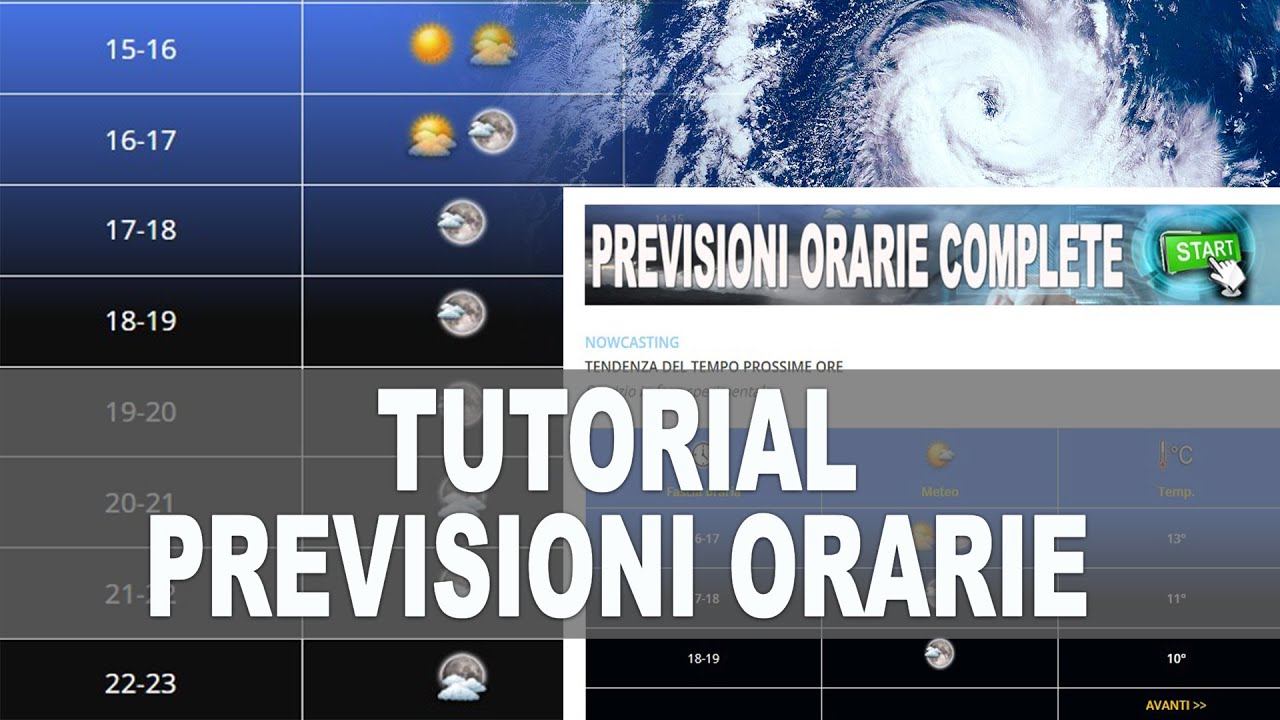Select the small '18-19' cell in right table
The width and height of the screenshot is (1280, 720).
coord(703,659)
